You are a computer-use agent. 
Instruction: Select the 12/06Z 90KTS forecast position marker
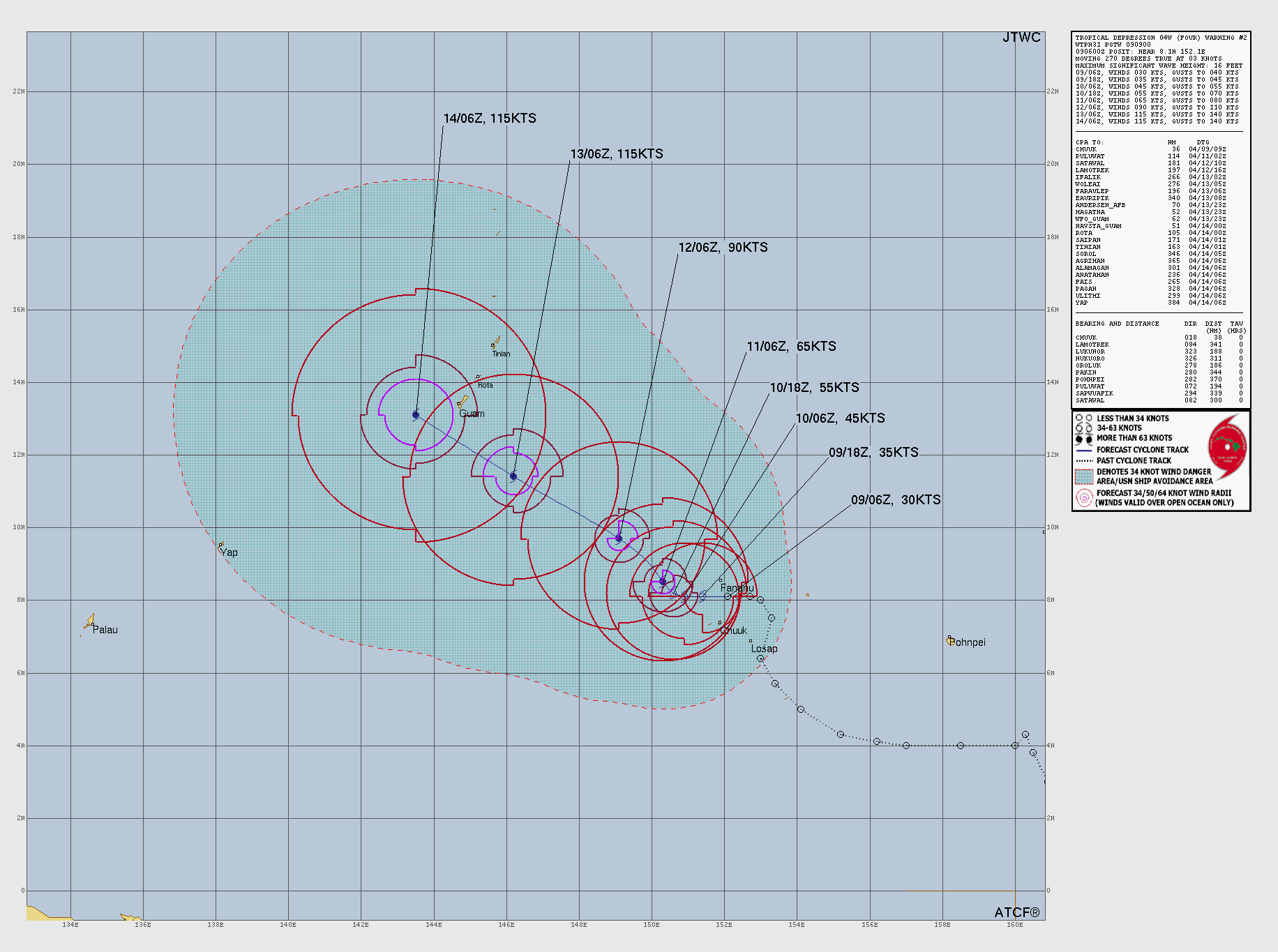click(x=619, y=538)
